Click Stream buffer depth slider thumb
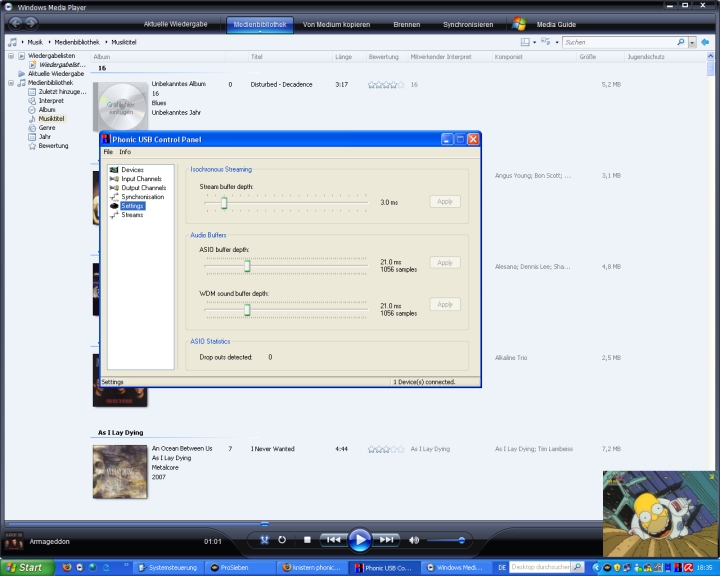The image size is (720, 576). [x=224, y=203]
